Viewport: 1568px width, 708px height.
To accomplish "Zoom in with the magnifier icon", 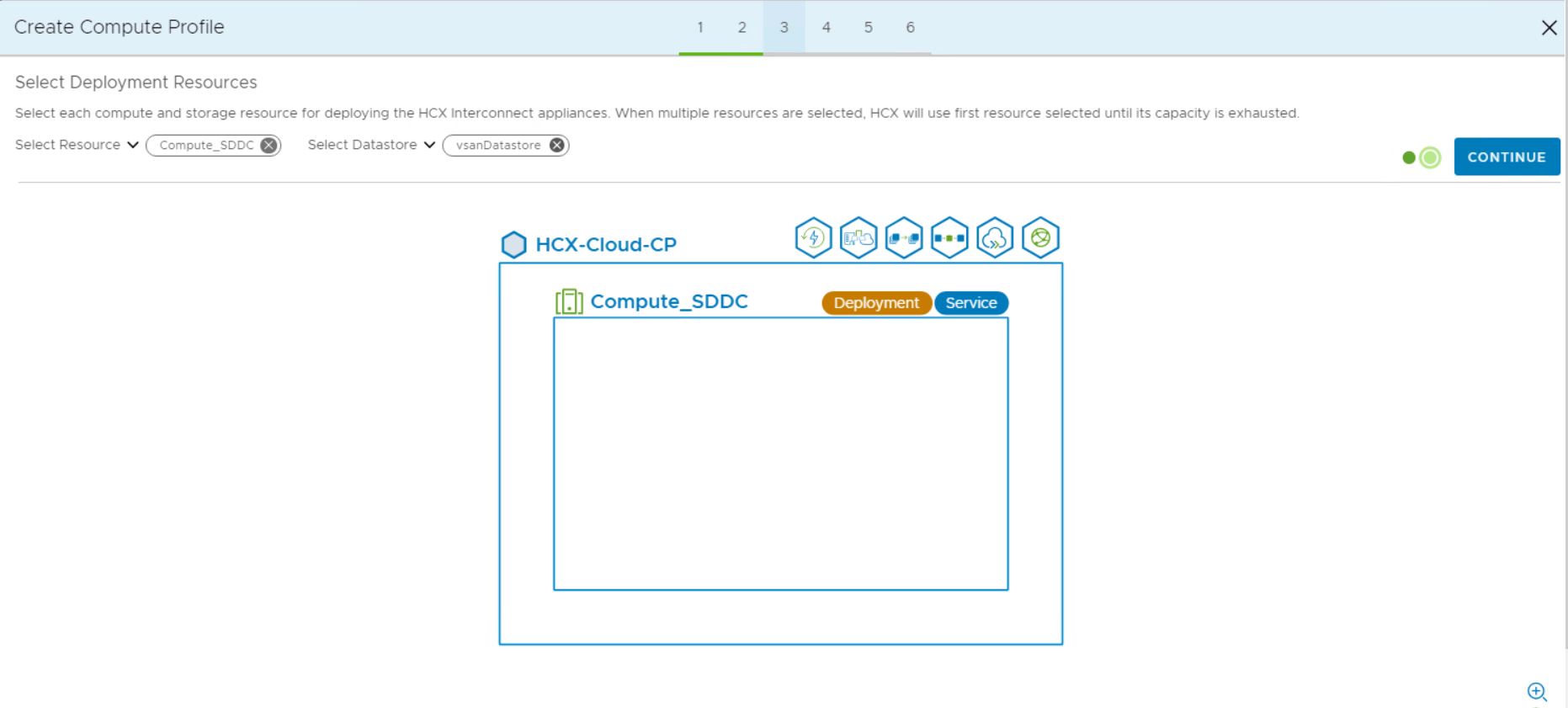I will 1537,692.
